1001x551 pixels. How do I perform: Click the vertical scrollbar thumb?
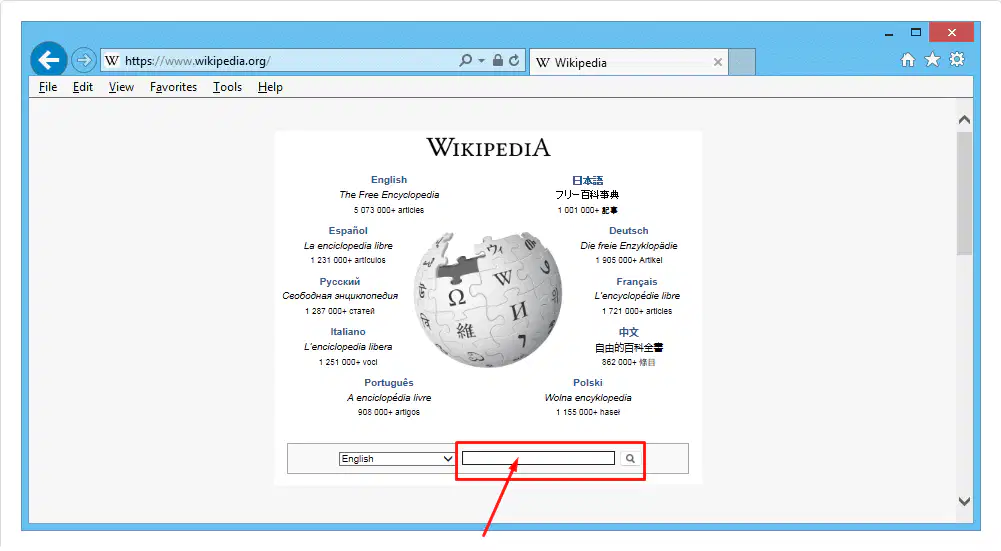[964, 193]
